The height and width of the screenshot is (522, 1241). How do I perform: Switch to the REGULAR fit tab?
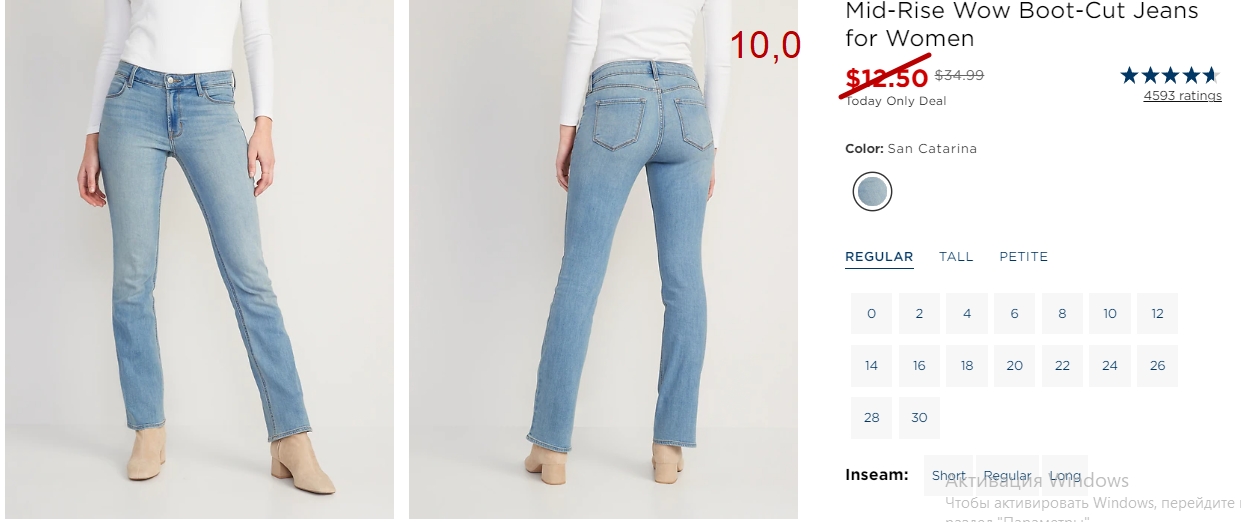[x=879, y=257]
